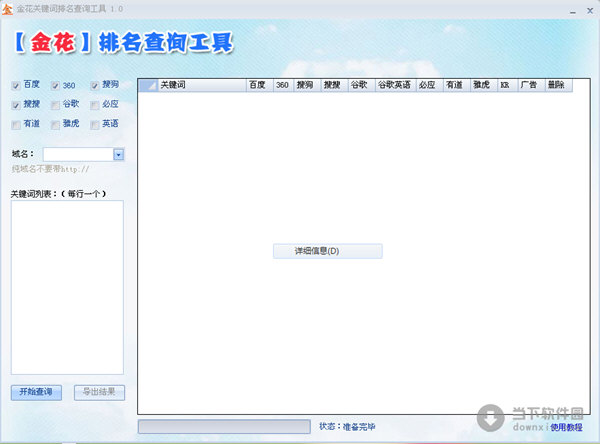The image size is (600, 444).
Task: Enable the 雅虎 checkbox
Action: point(55,125)
